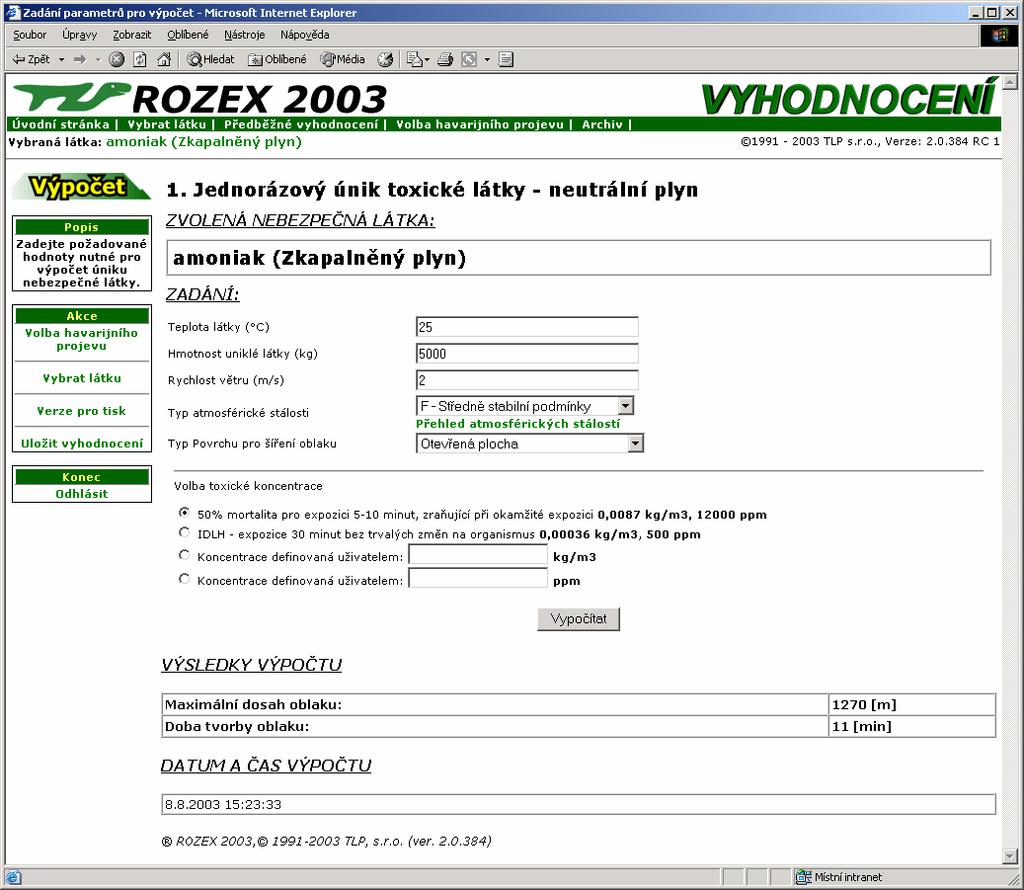Click the Odhlásit logout link

click(82, 494)
